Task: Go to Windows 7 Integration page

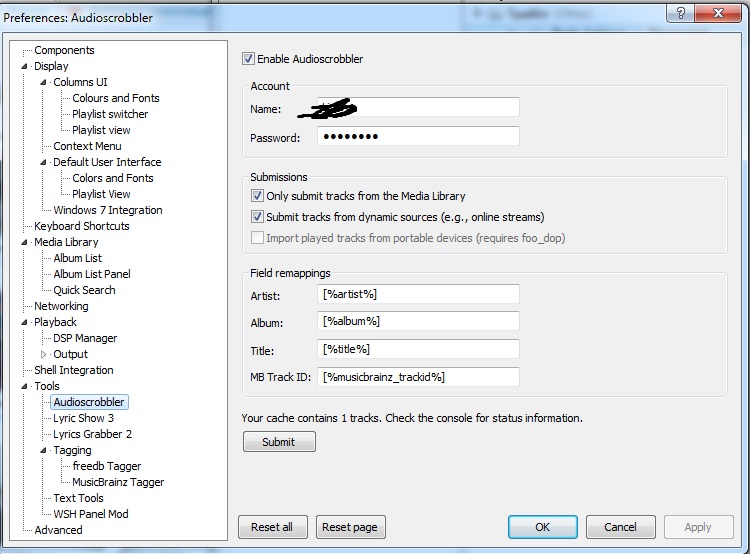Action: (x=107, y=210)
